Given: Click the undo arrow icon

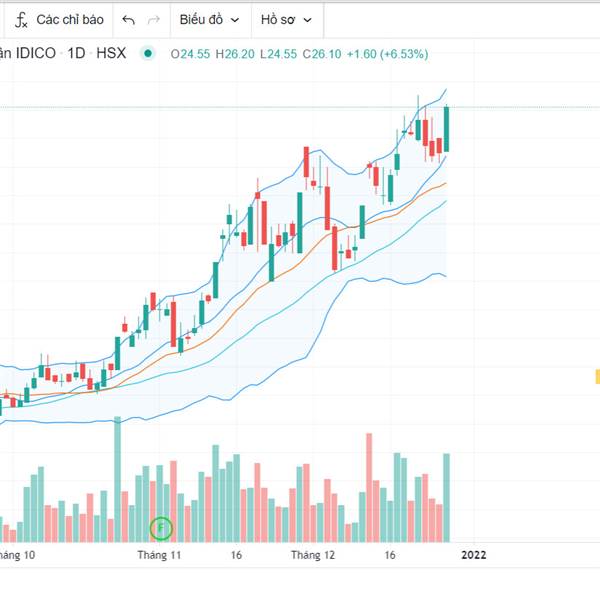Looking at the screenshot, I should click(129, 20).
